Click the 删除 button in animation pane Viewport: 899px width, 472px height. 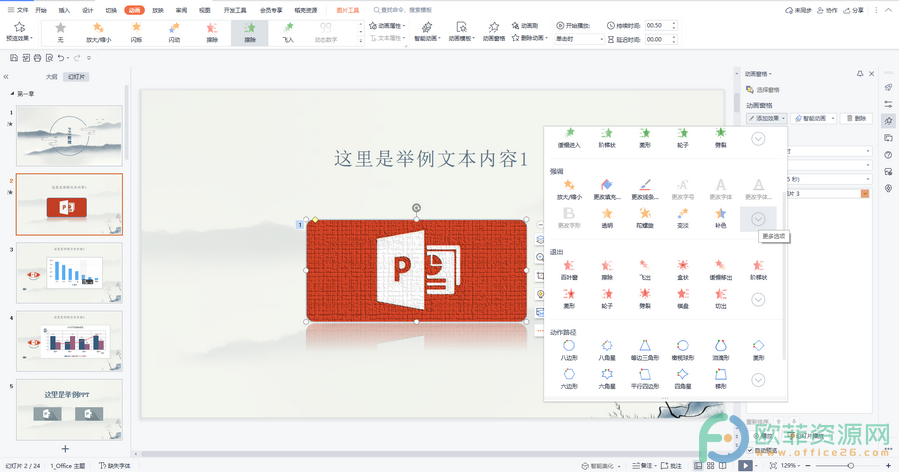(x=857, y=118)
